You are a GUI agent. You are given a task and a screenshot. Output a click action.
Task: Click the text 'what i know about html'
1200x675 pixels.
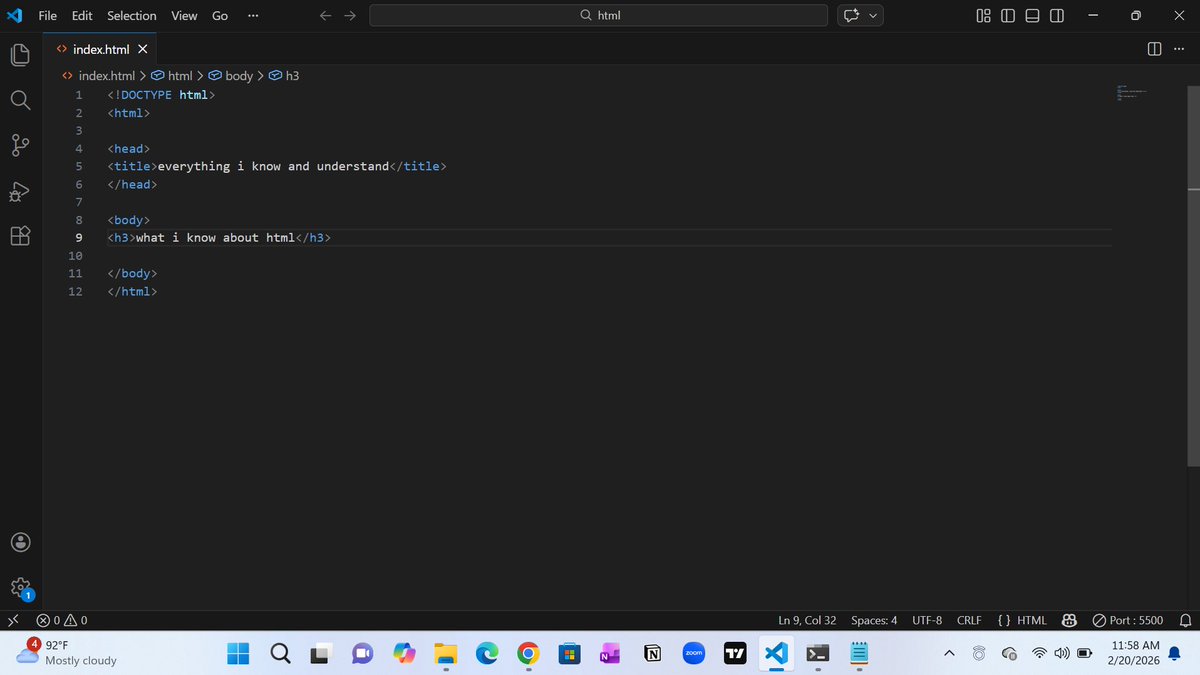tap(215, 238)
